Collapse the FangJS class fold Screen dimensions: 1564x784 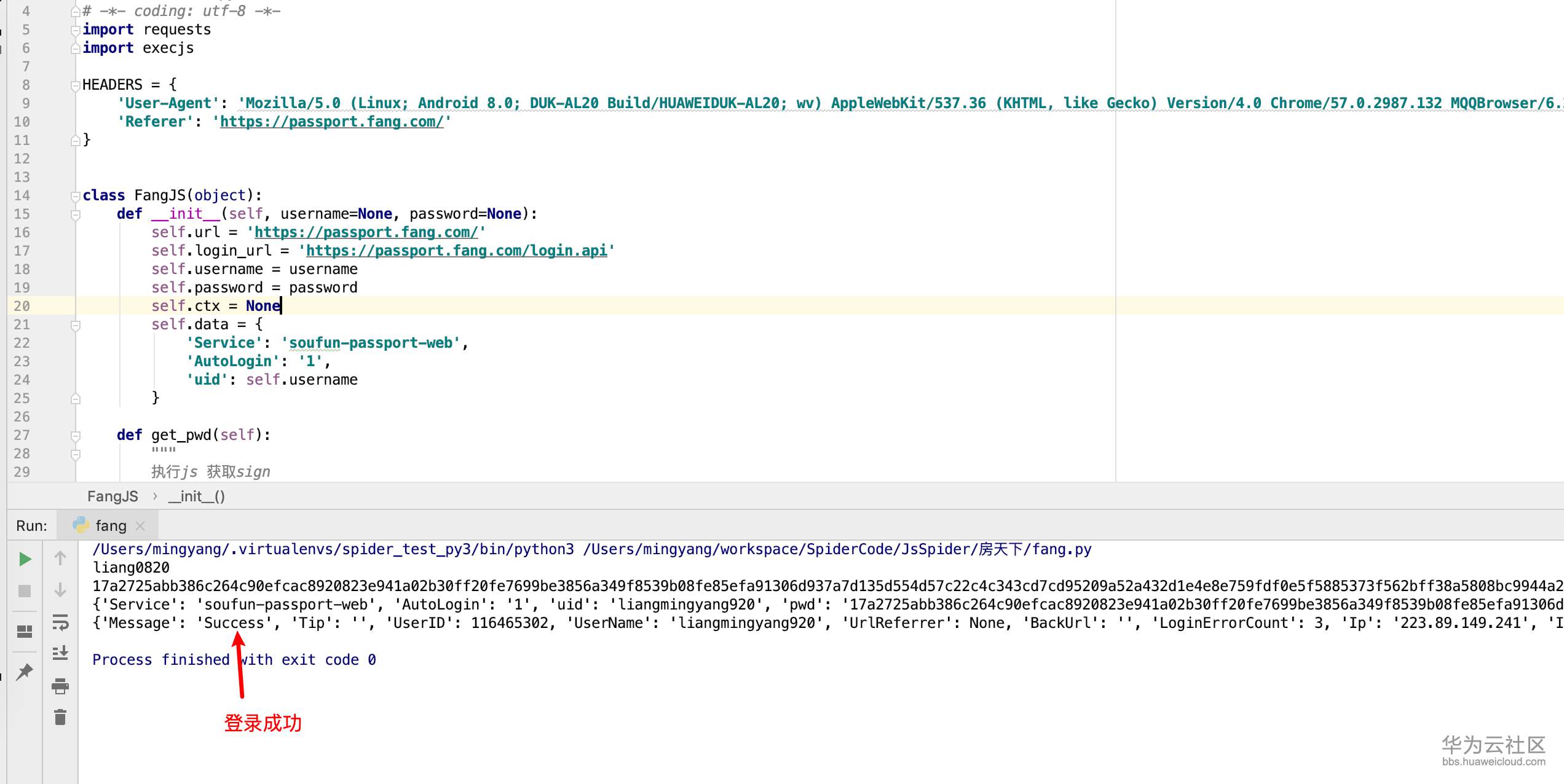click(75, 197)
